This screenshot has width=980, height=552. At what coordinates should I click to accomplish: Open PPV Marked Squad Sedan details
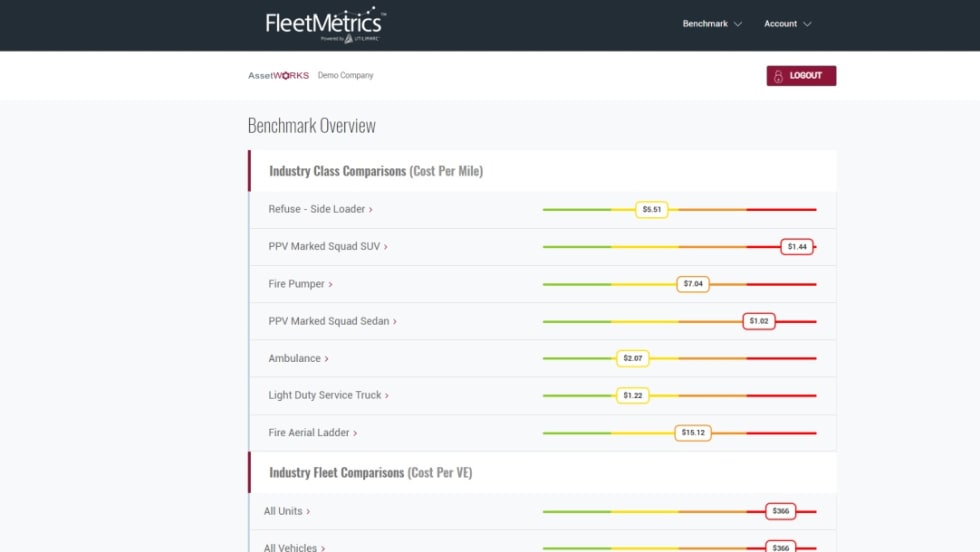pos(332,322)
